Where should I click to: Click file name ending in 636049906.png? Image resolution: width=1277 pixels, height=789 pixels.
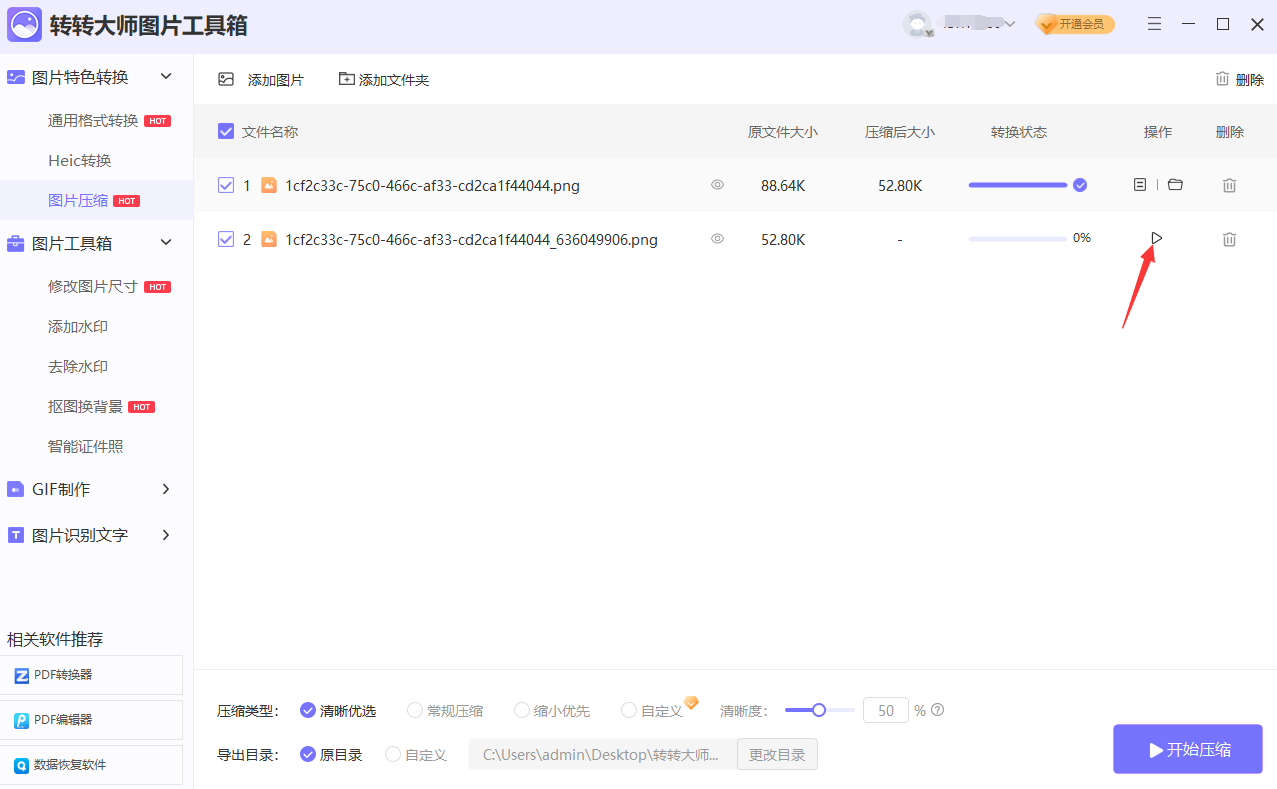coord(471,239)
